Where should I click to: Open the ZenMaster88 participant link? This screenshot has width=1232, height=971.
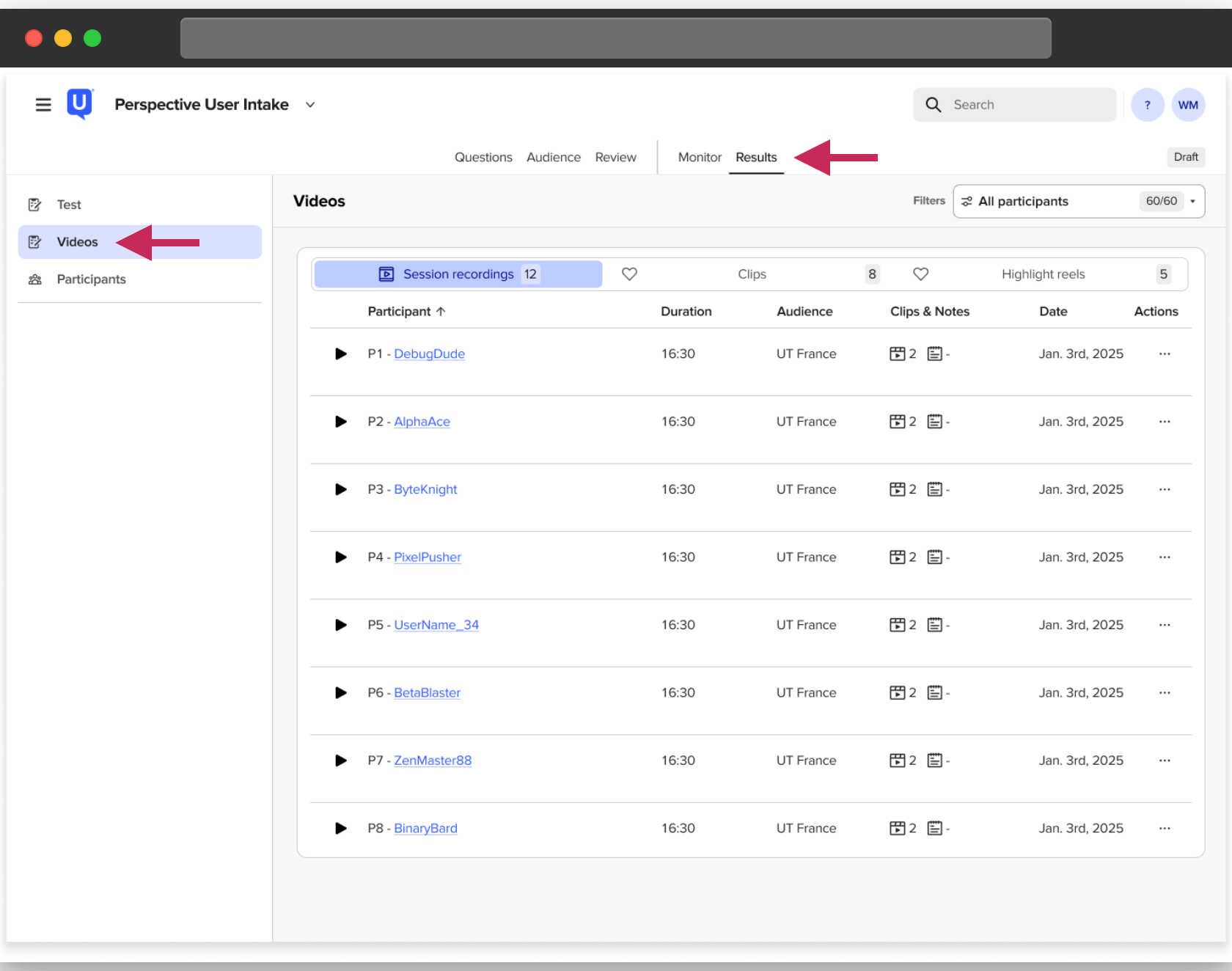tap(433, 761)
